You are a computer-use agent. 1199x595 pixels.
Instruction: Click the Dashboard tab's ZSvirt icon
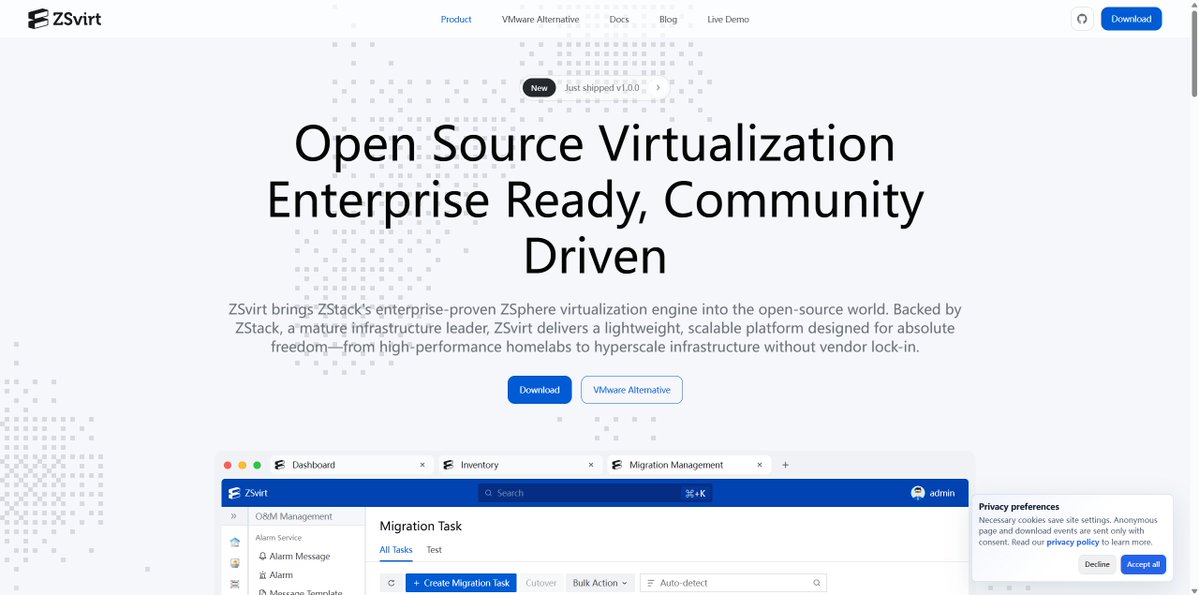coord(280,465)
